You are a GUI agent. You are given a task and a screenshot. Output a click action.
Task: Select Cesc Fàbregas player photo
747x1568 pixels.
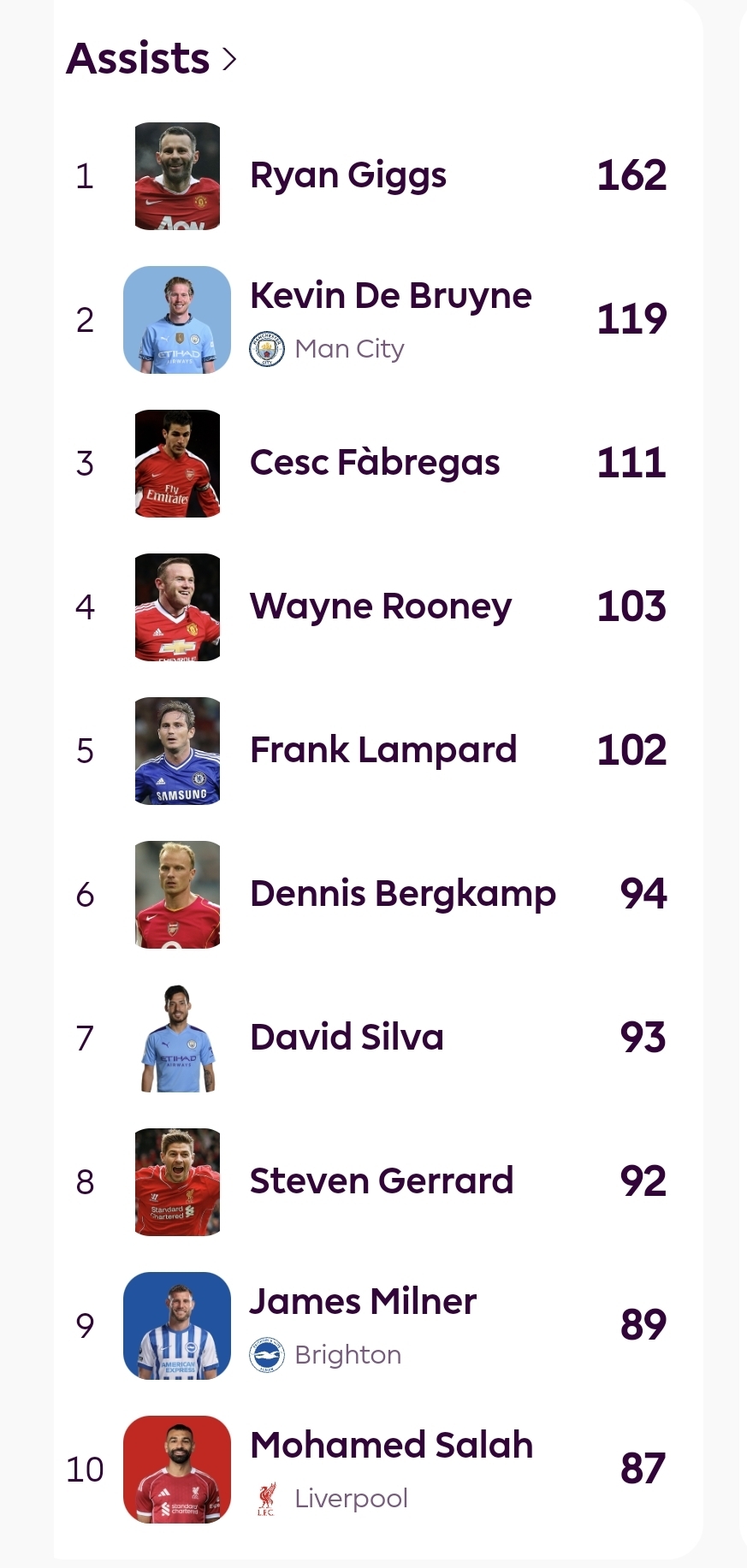pyautogui.click(x=177, y=464)
